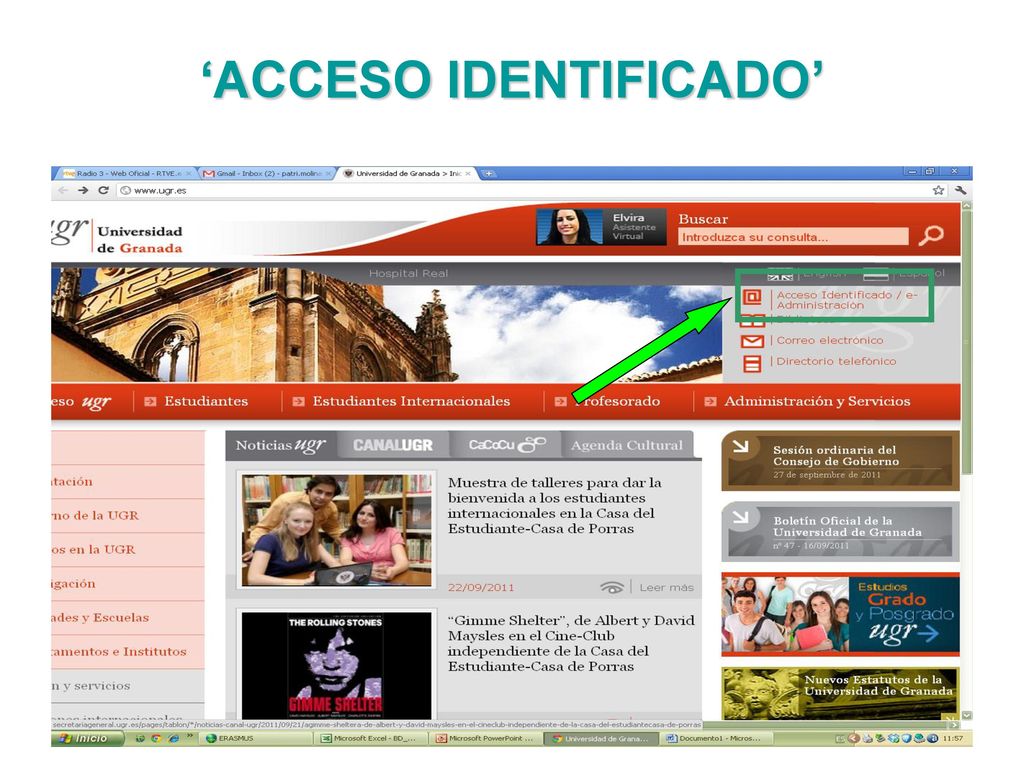
Task: Click the eye icon beside Leer más
Action: 612,587
